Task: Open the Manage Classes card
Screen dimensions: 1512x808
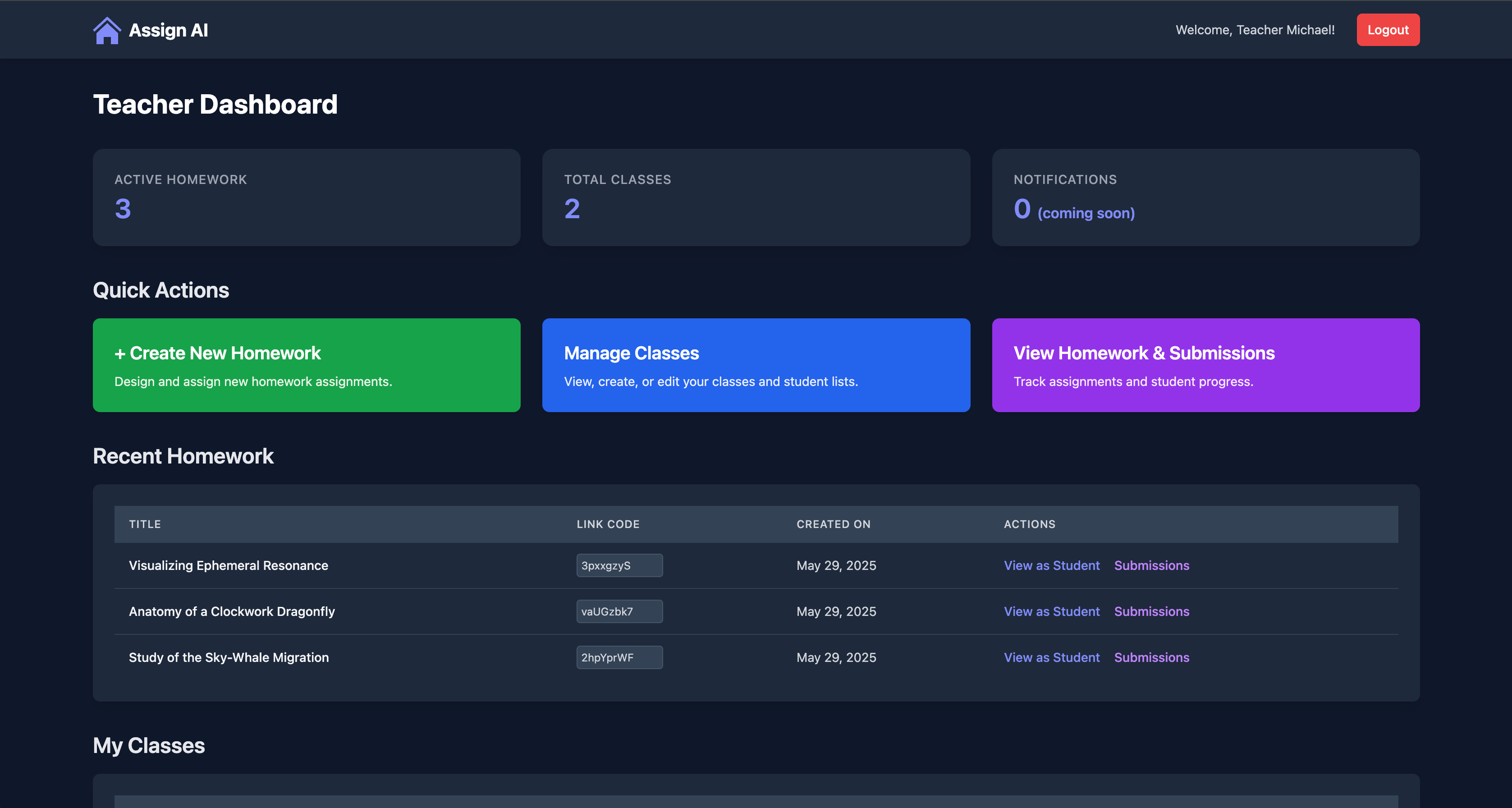Action: click(x=756, y=365)
